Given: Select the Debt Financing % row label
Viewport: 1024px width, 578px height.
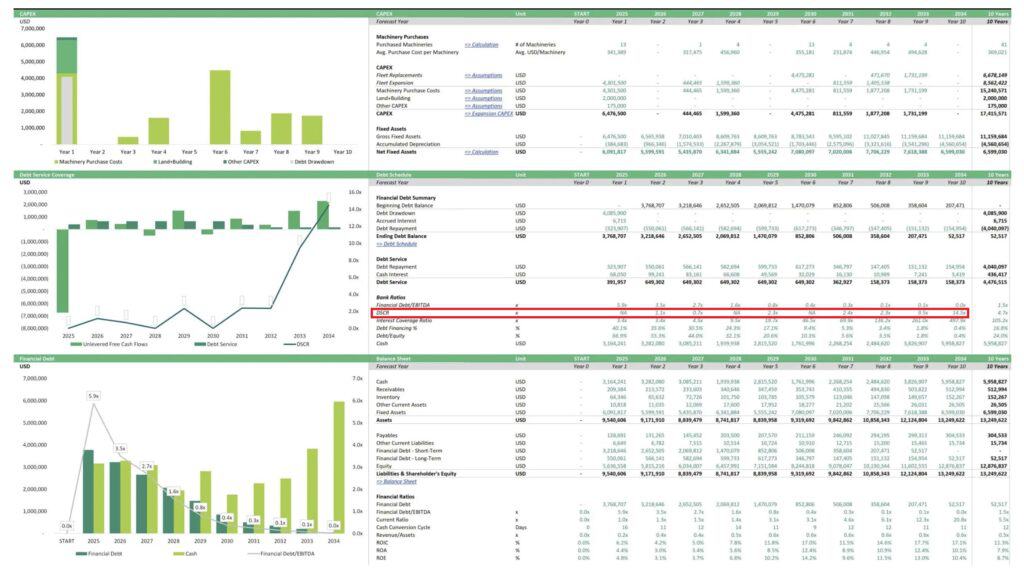Looking at the screenshot, I should 397,328.
